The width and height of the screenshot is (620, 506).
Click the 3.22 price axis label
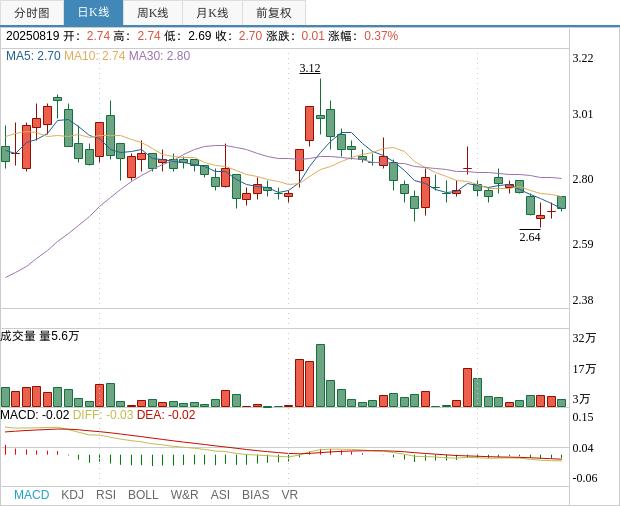pyautogui.click(x=583, y=59)
